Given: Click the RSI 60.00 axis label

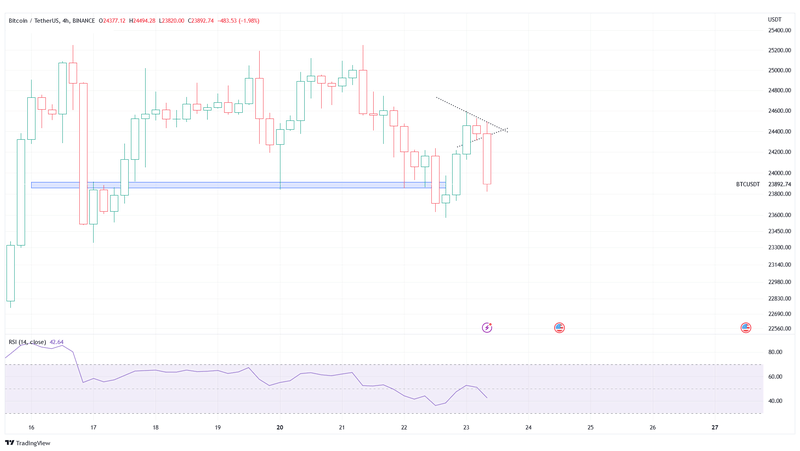Looking at the screenshot, I should pos(776,377).
